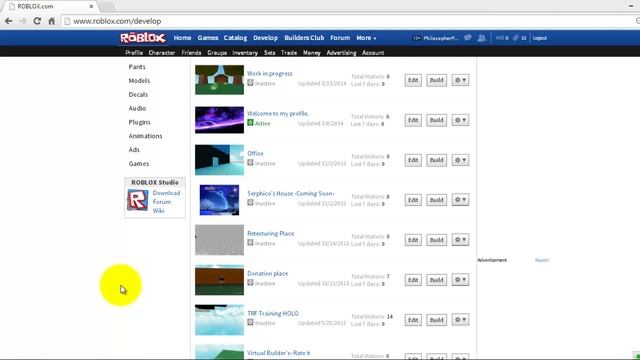
Task: Open gear dropdown for Serphico's House
Action: (x=460, y=200)
